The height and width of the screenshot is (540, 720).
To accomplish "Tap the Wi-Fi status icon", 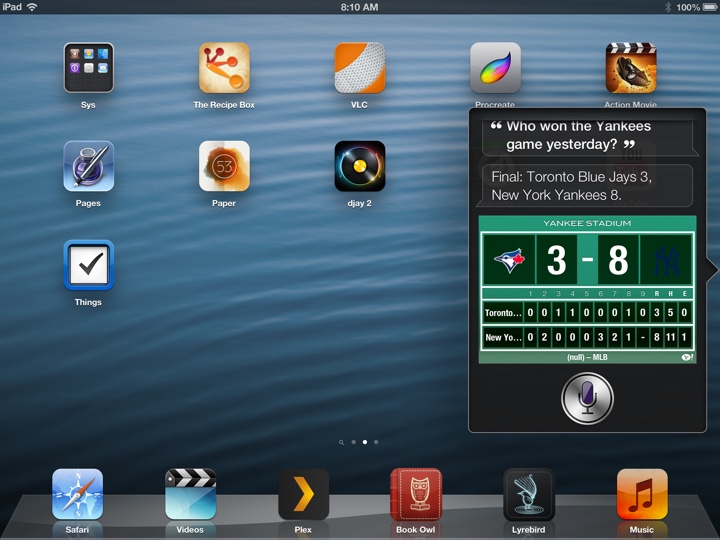I will (32, 7).
